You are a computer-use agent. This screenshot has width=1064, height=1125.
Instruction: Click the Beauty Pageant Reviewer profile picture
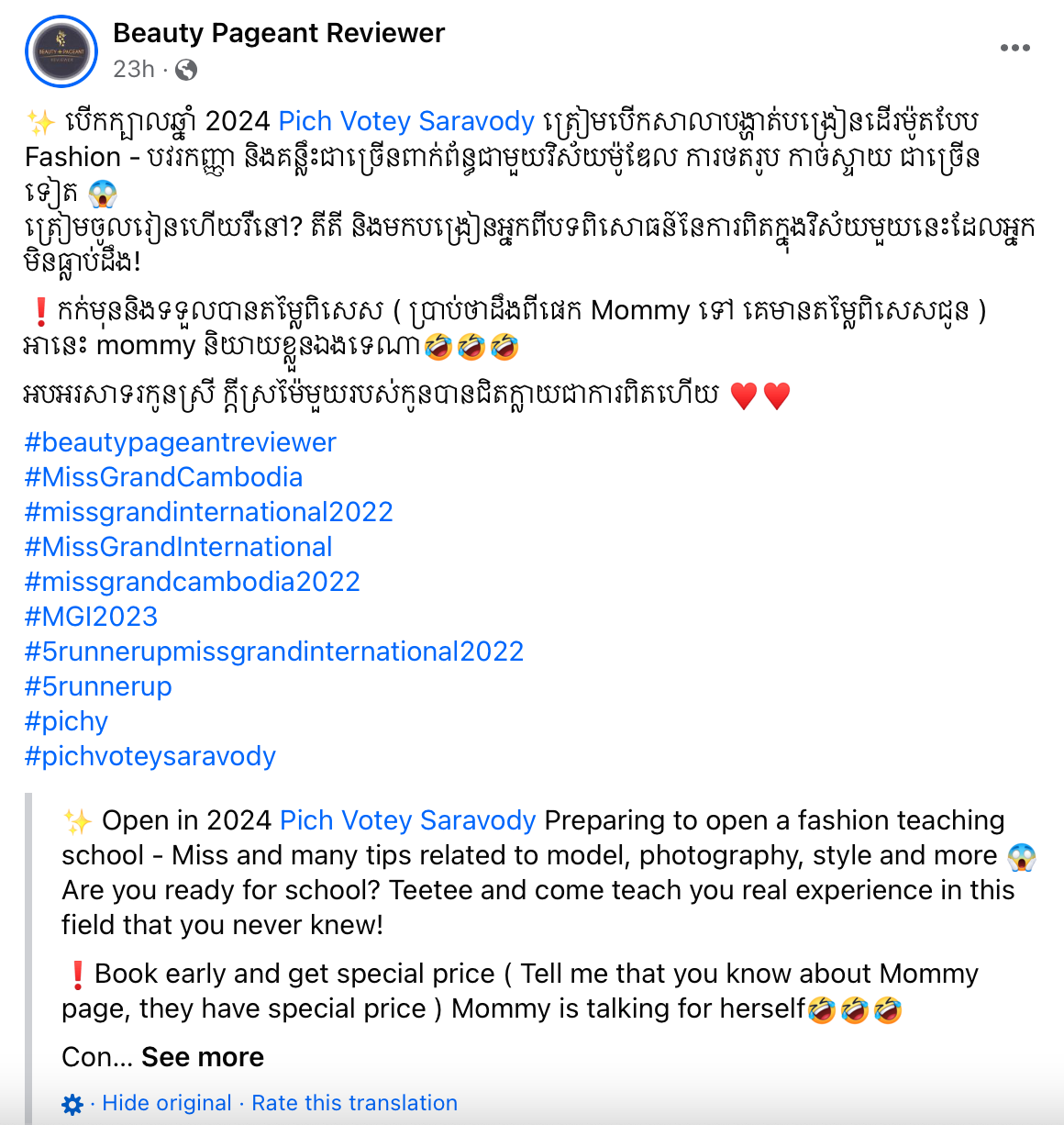point(61,51)
